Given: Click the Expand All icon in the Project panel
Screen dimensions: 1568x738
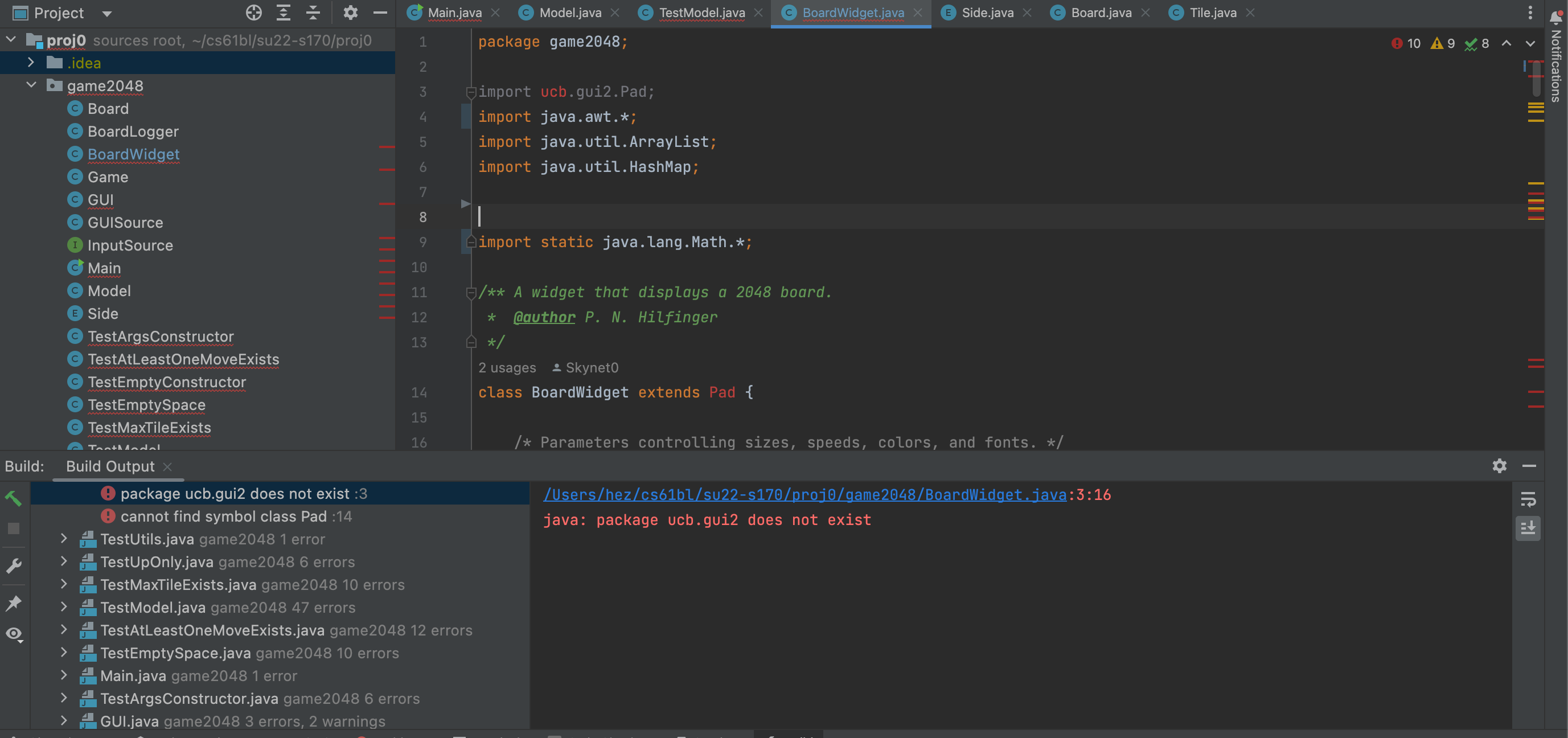Looking at the screenshot, I should pos(283,13).
